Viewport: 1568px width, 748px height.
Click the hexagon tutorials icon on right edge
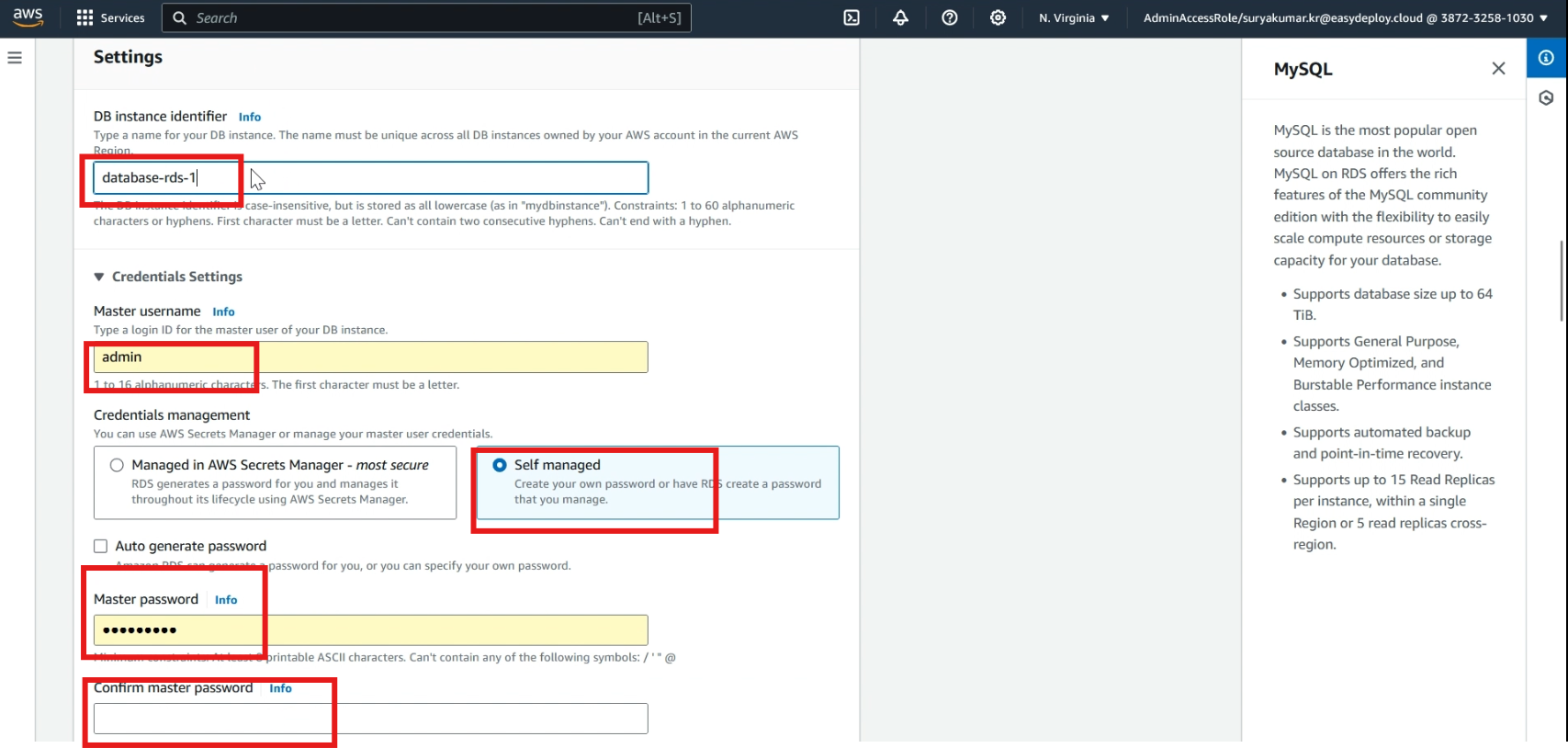[x=1546, y=98]
